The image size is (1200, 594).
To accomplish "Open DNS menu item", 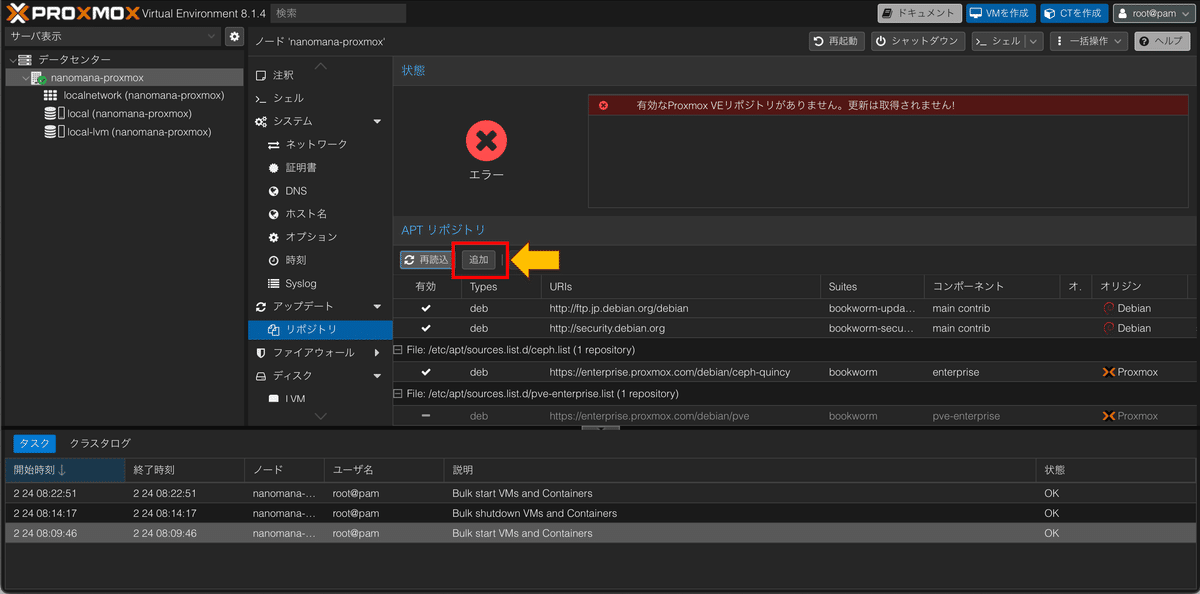I will click(320, 190).
